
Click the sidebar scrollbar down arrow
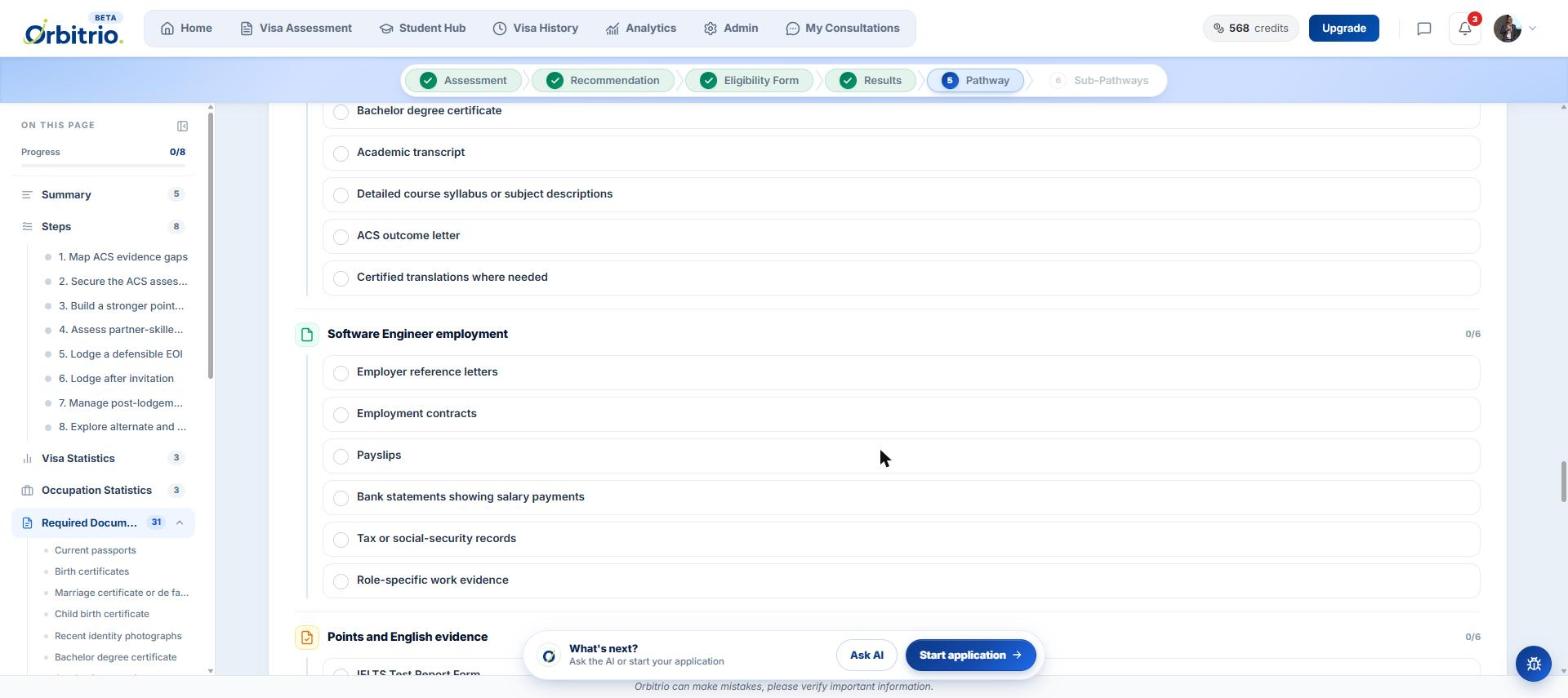210,671
